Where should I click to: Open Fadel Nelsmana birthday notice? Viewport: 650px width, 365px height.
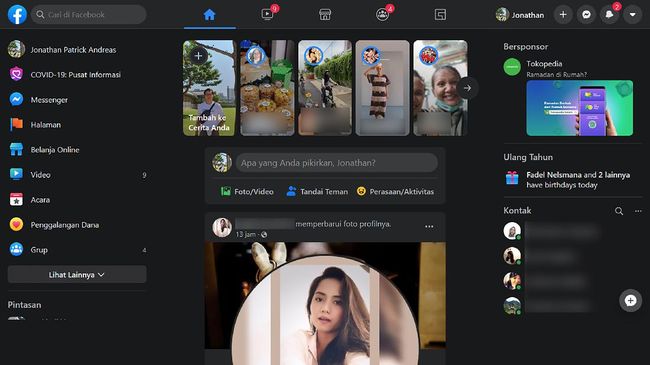click(x=572, y=180)
